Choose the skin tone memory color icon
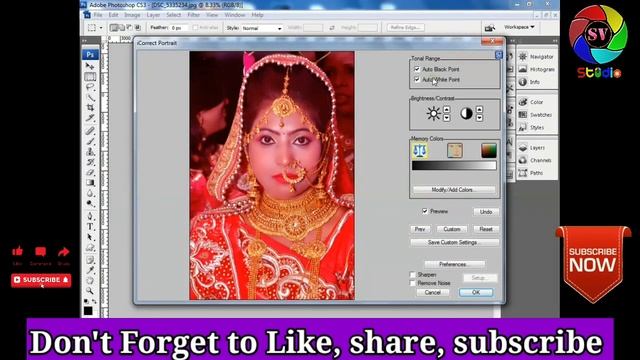Screen dimensions: 640x360 [454, 151]
